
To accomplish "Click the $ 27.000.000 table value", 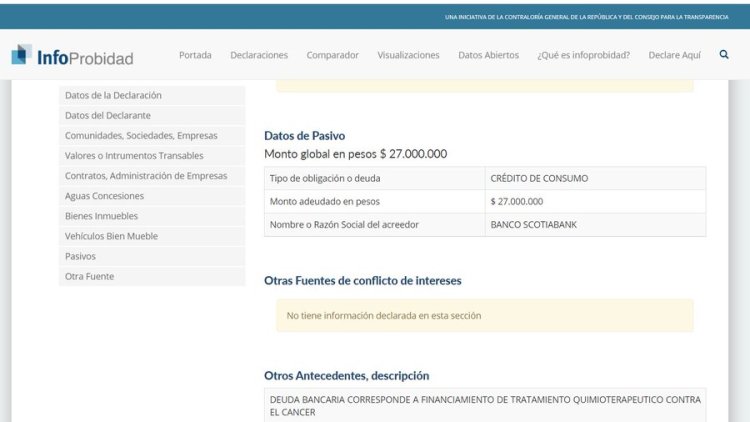I will tap(517, 201).
